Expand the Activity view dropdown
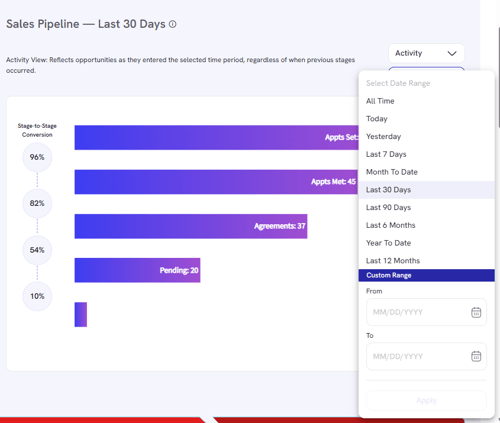The width and height of the screenshot is (500, 423). click(426, 53)
